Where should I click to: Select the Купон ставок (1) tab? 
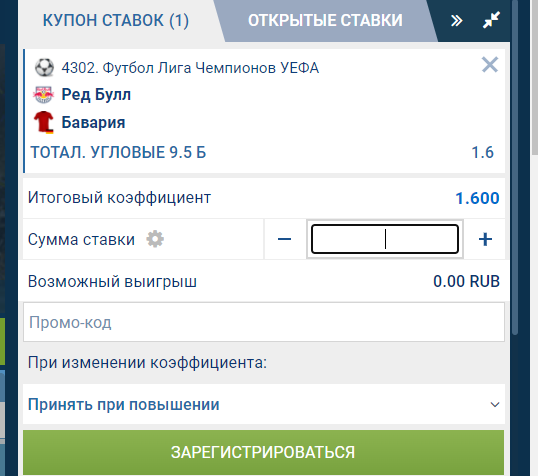(x=116, y=21)
